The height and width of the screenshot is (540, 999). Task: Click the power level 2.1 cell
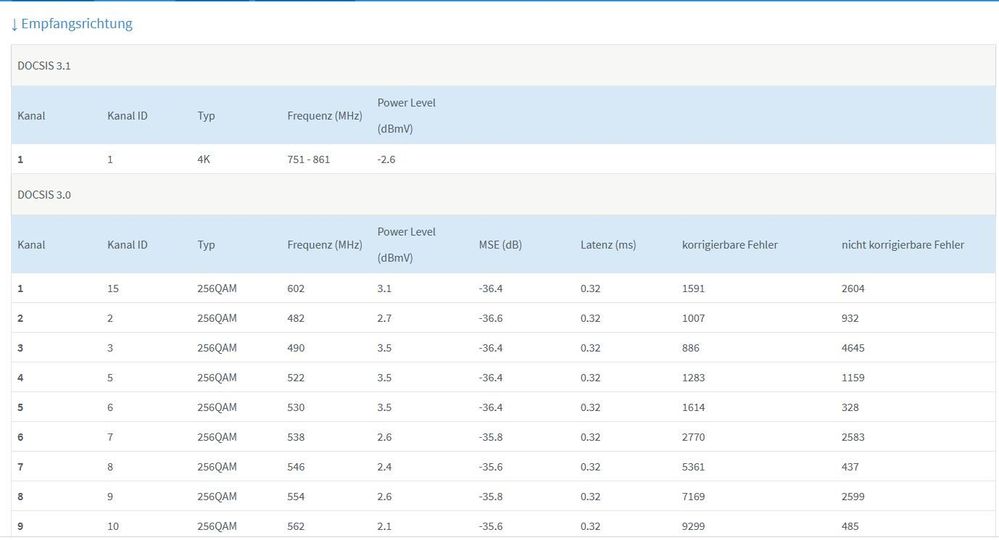[385, 527]
